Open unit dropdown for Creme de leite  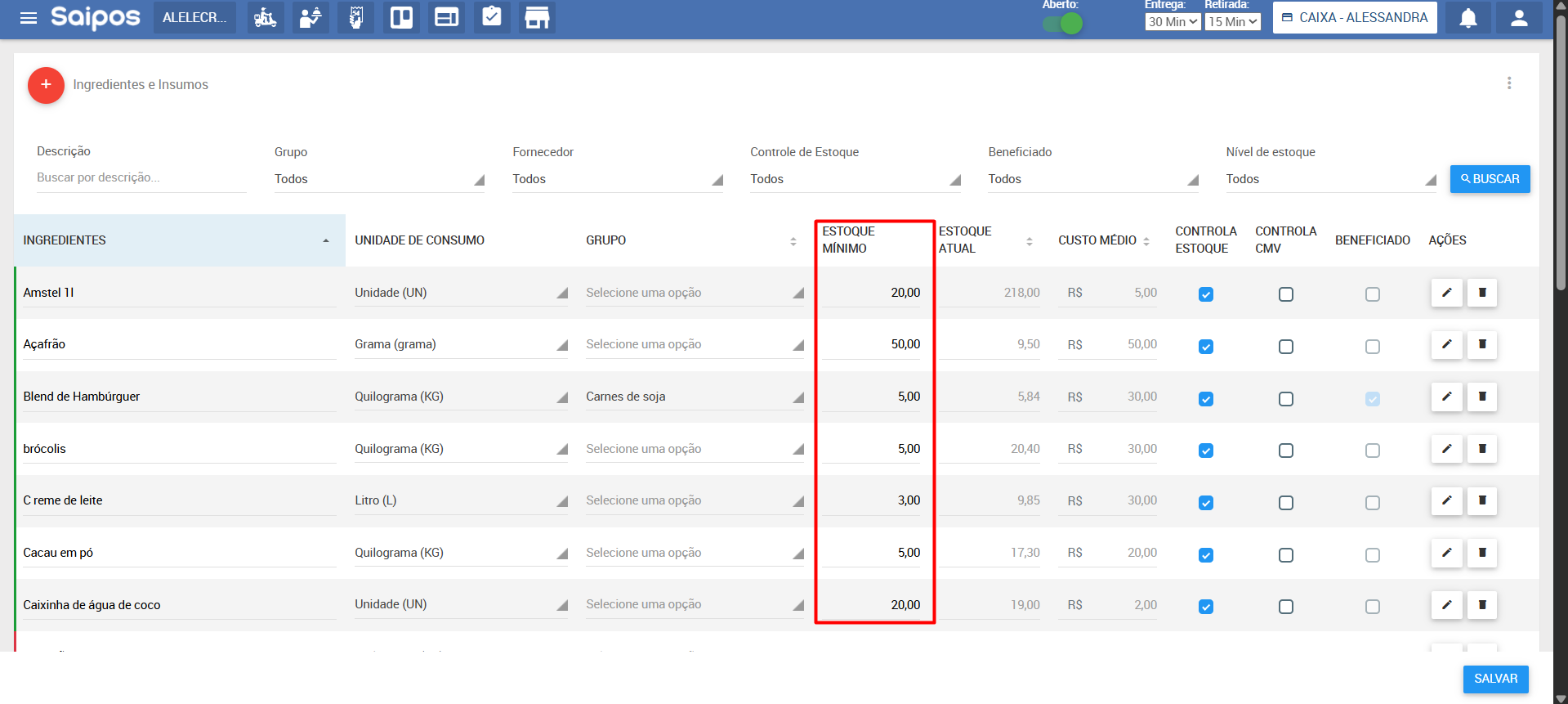pyautogui.click(x=460, y=500)
